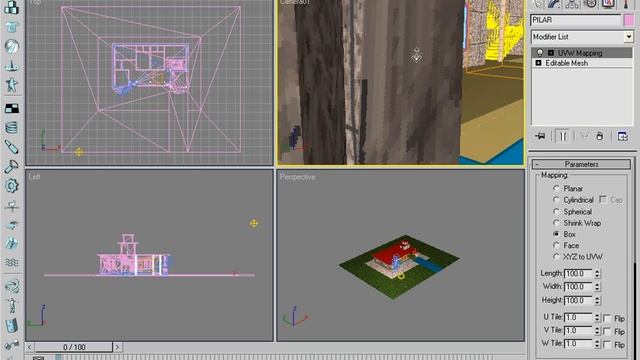
Task: Click the Width value field
Action: click(x=578, y=287)
